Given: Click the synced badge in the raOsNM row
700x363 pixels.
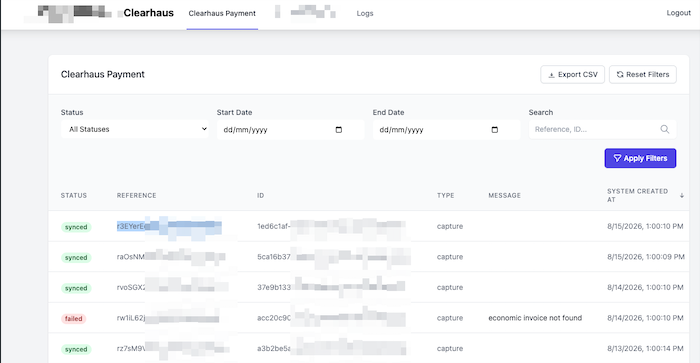Looking at the screenshot, I should (x=76, y=258).
